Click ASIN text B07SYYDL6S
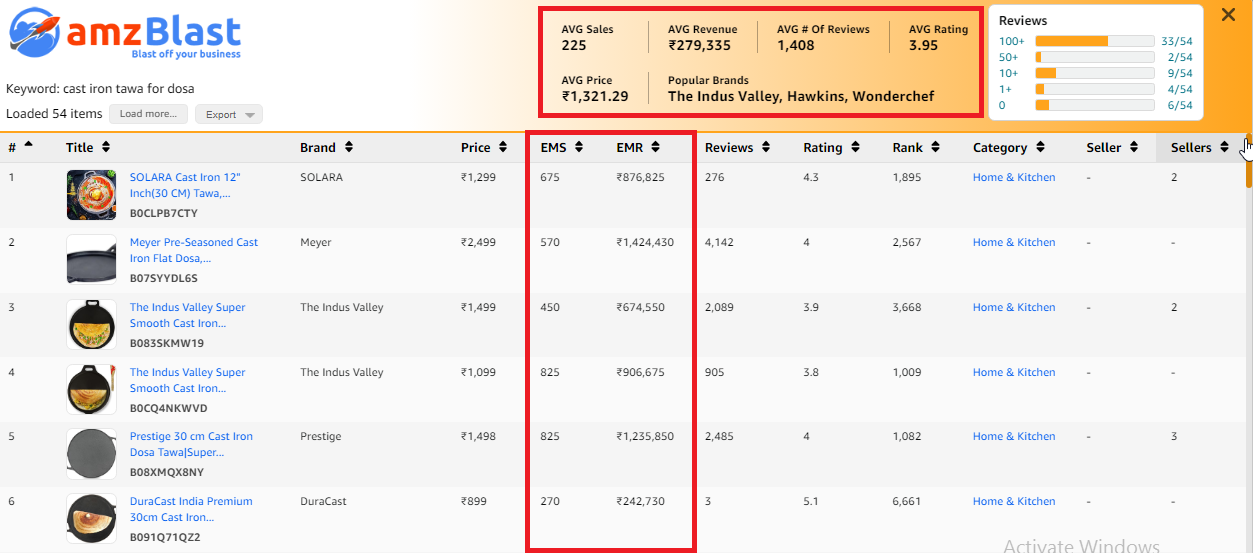Screen dimensions: 1253x553 (x=164, y=278)
